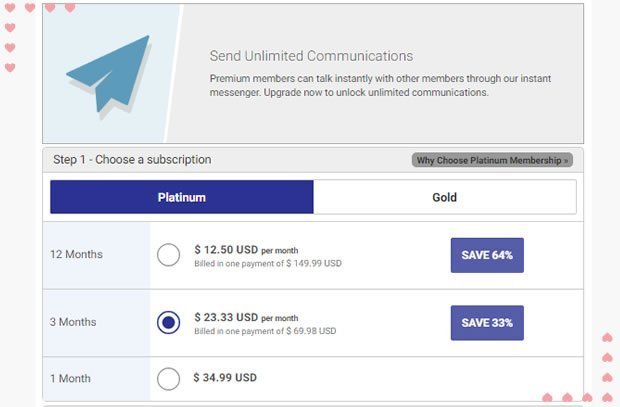
Task: Click the $ 34.99 USD price text
Action: [225, 378]
